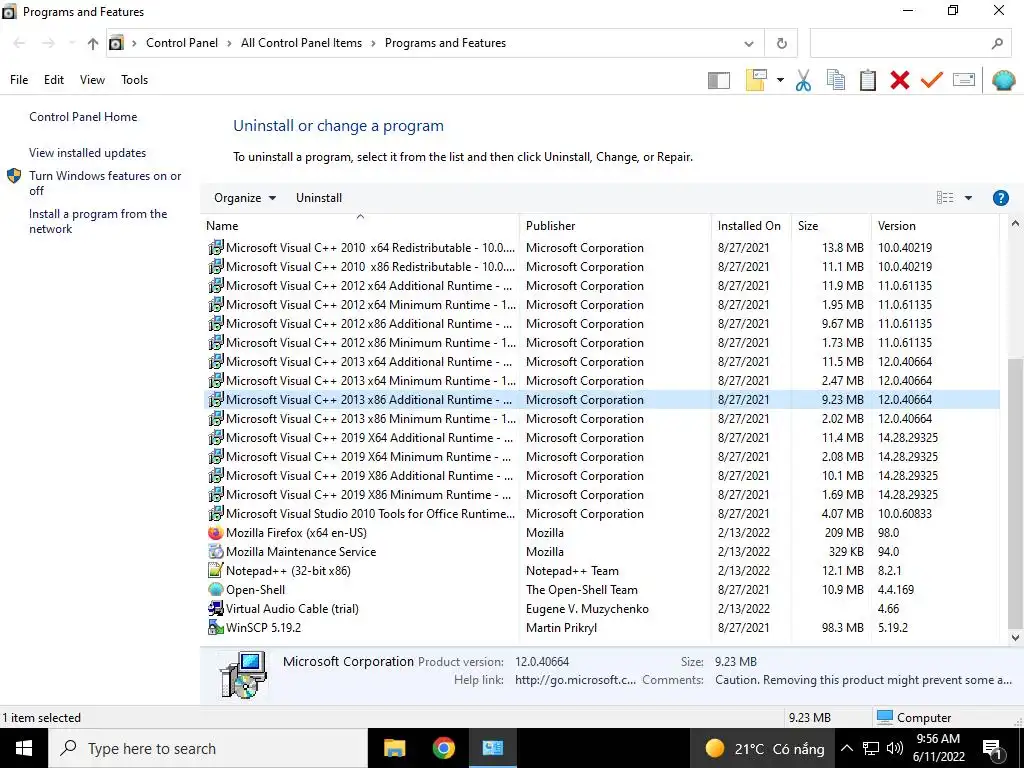Show hidden tray icons chevron
Viewport: 1024px width, 768px height.
846,748
